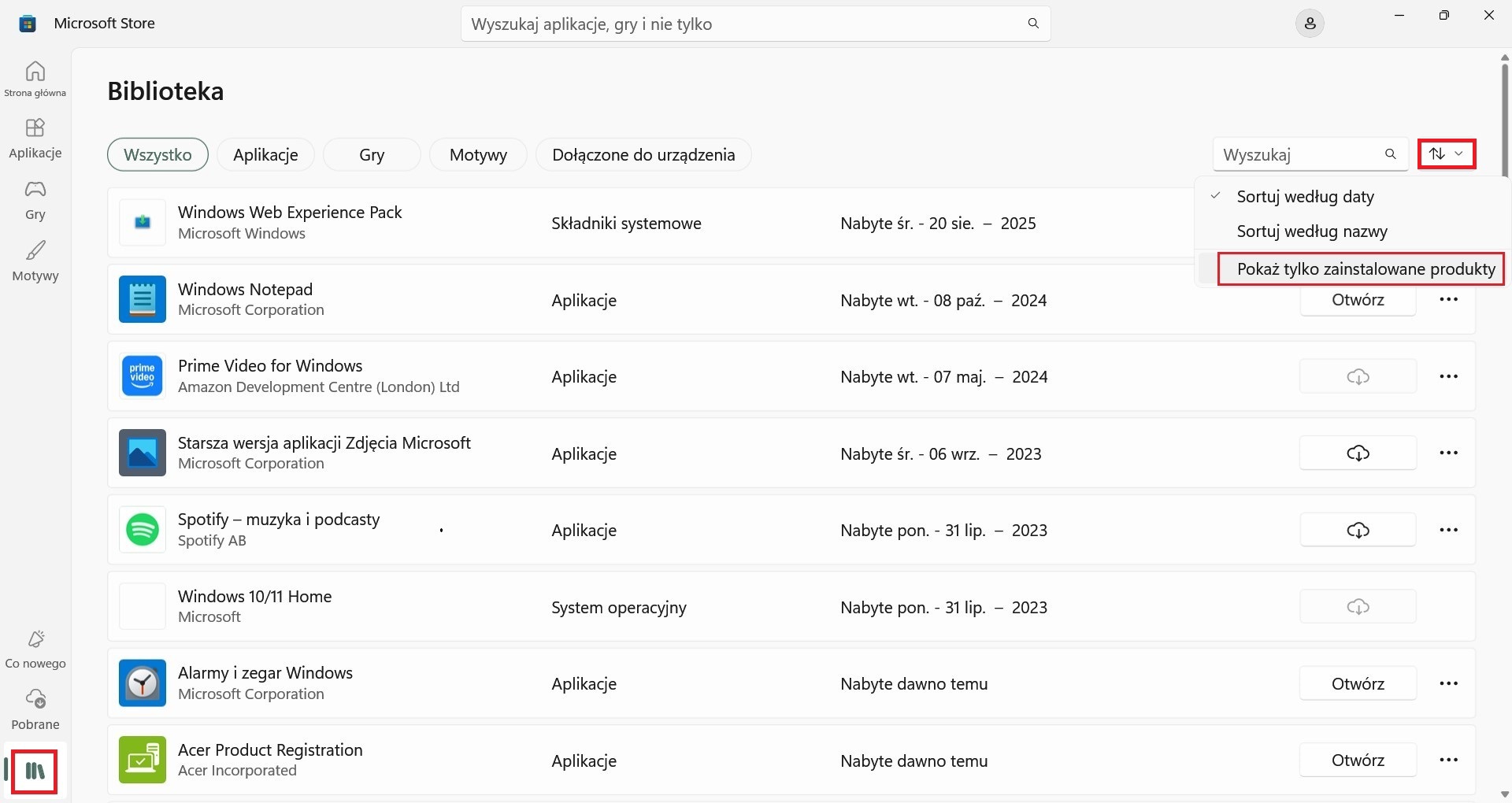Select Sortuj według nazwy option

click(x=1351, y=232)
